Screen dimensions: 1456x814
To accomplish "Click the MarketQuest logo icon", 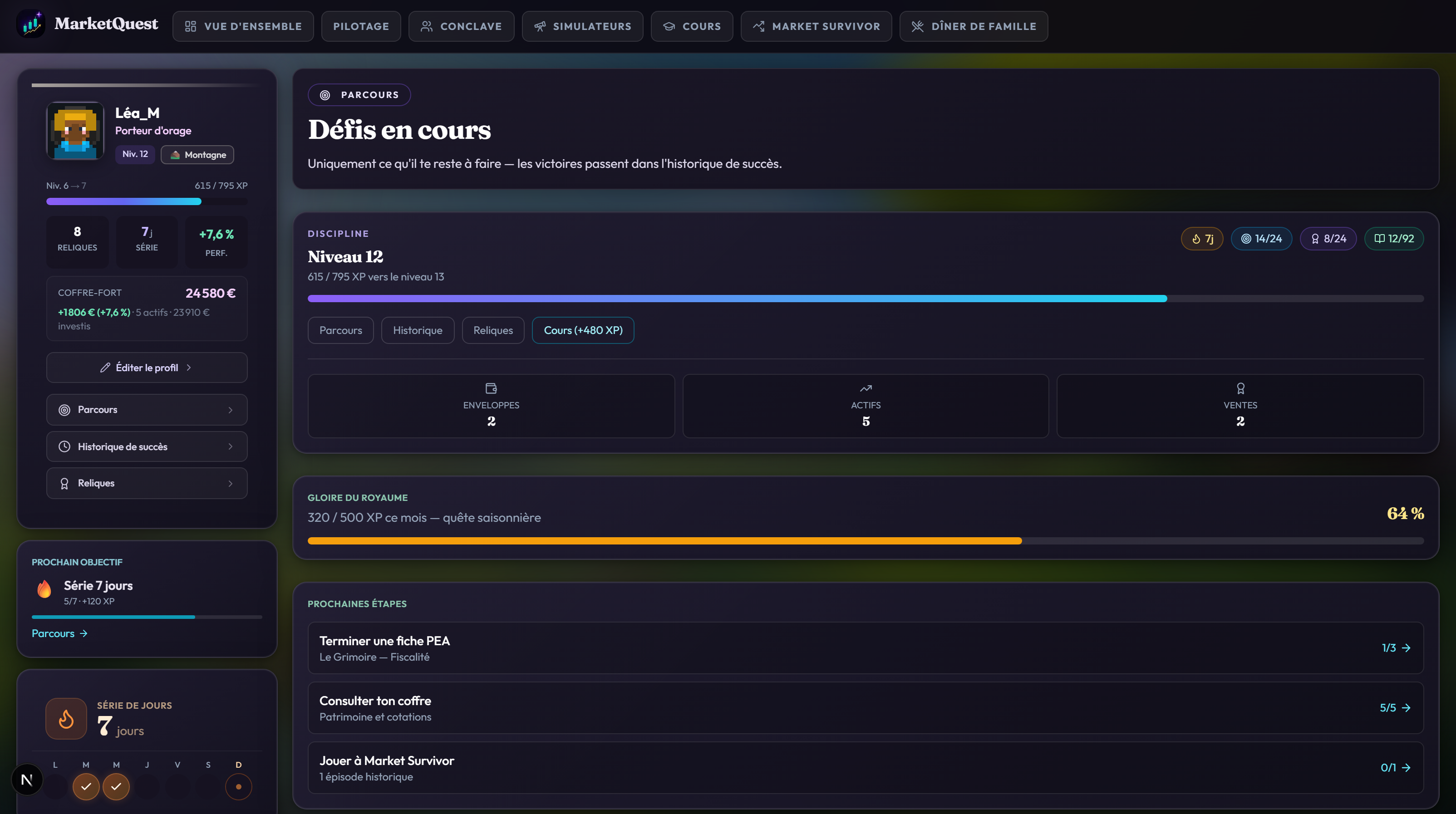I will pyautogui.click(x=30, y=25).
